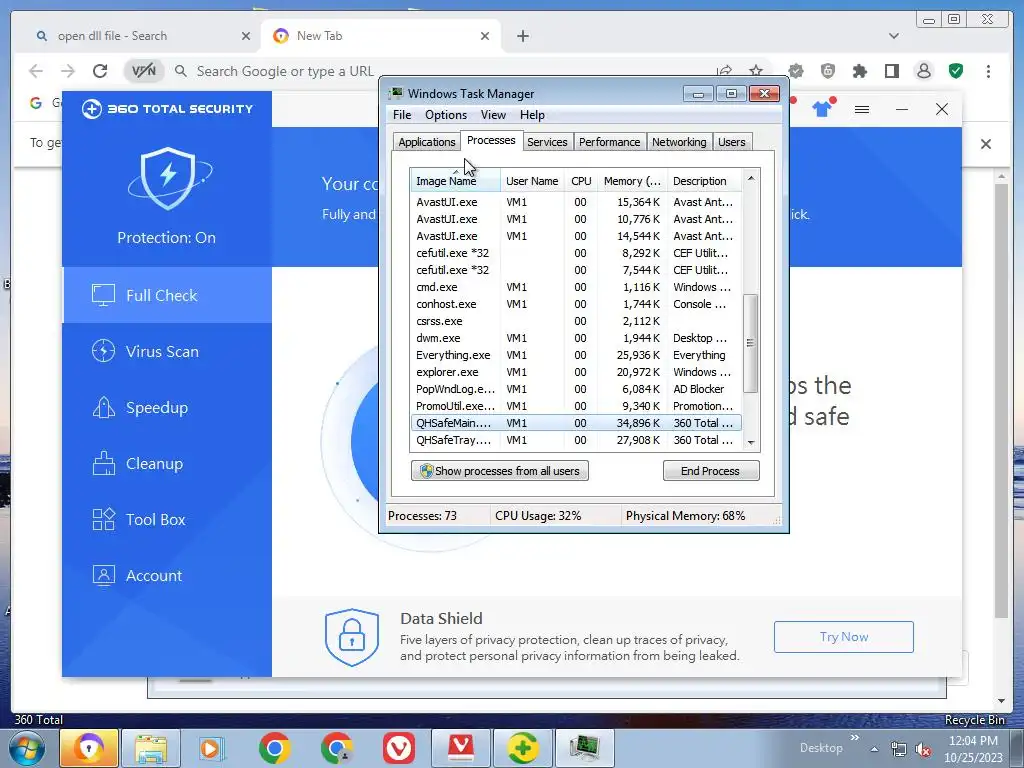Click the 360 protection shield emblem

168,178
